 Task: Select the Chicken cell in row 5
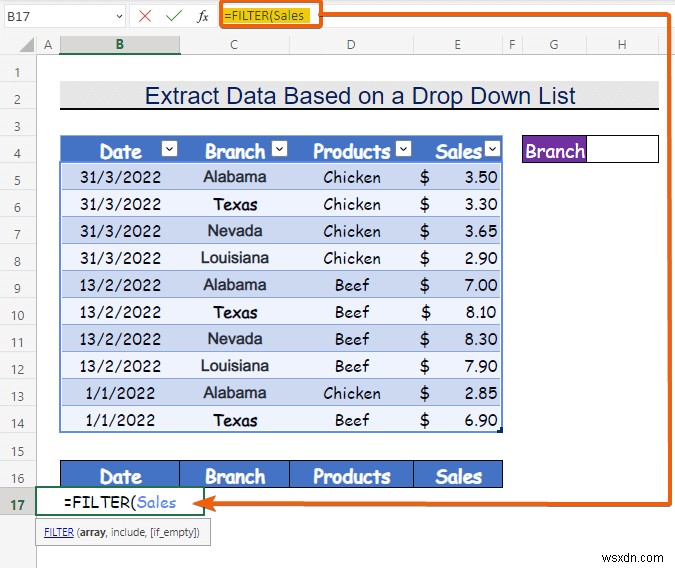pyautogui.click(x=352, y=177)
